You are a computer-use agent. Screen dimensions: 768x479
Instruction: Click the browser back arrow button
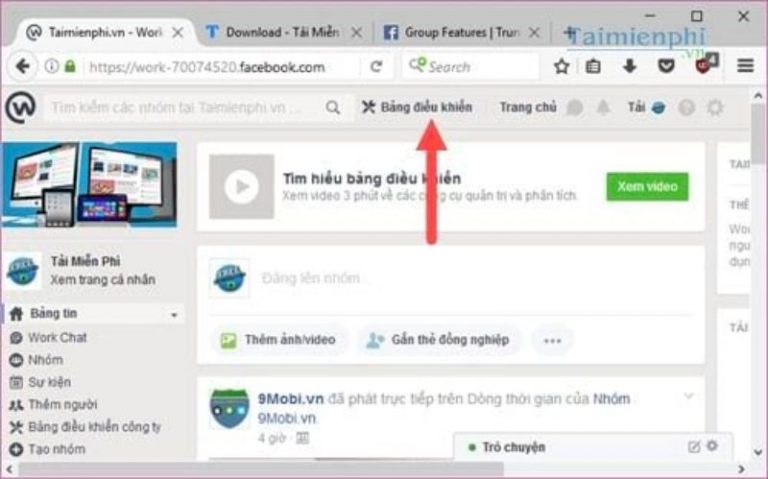tap(23, 66)
